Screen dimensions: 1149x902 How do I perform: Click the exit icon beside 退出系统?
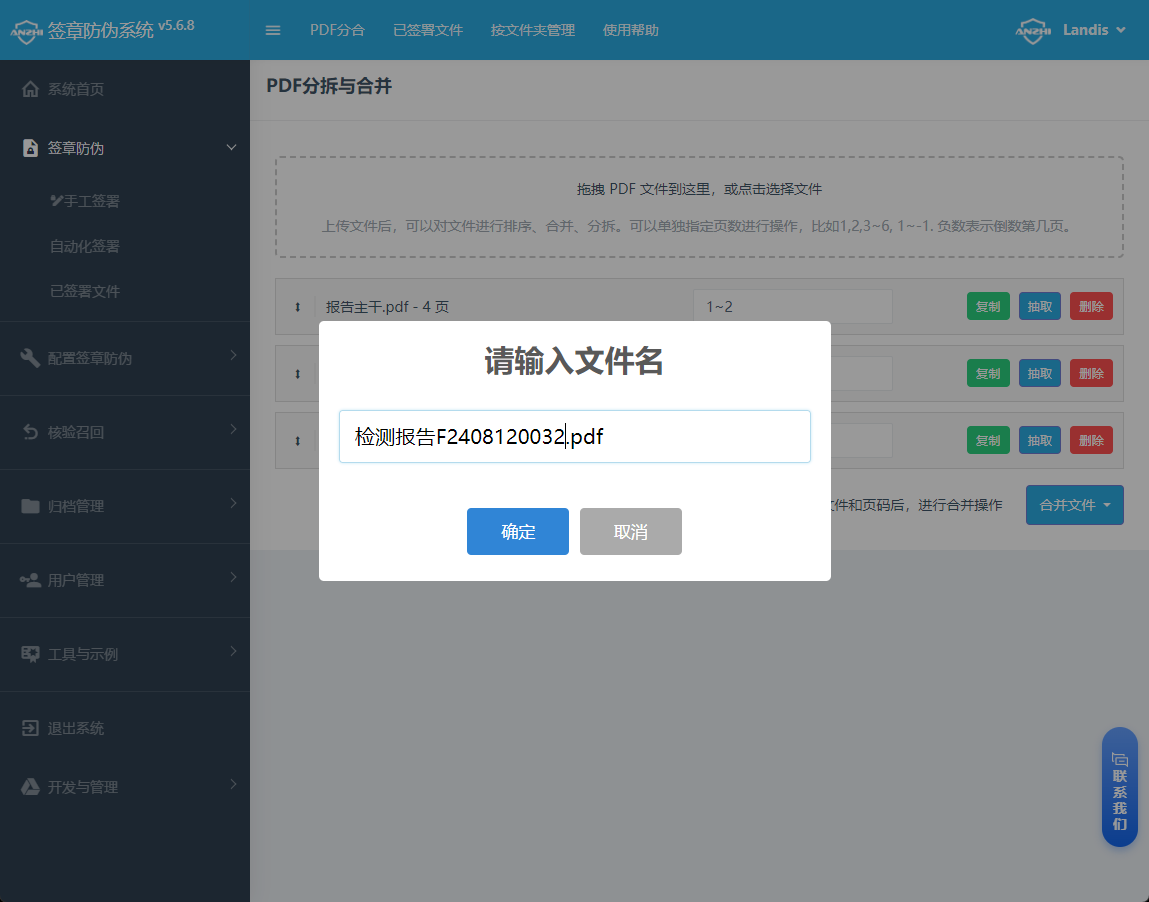pyautogui.click(x=30, y=728)
